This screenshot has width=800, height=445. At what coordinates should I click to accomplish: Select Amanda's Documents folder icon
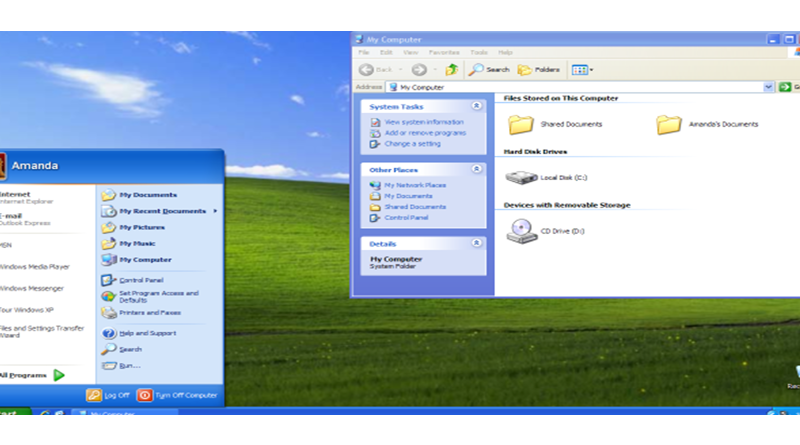click(x=669, y=125)
